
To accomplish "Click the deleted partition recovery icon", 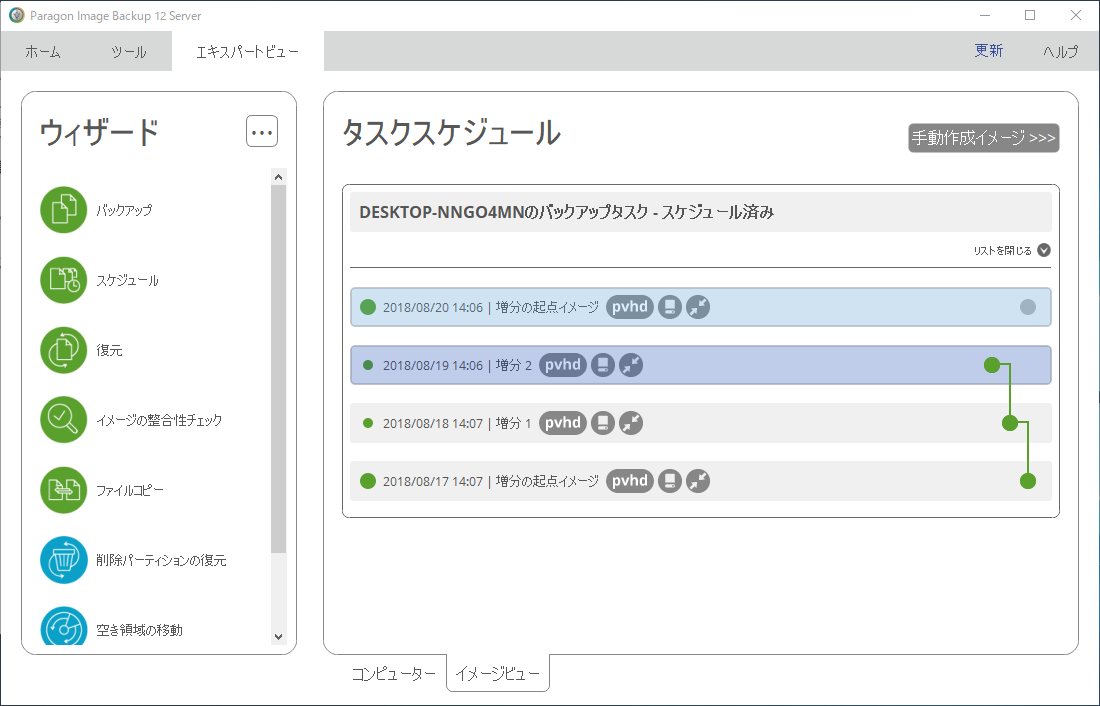I will pos(65,560).
